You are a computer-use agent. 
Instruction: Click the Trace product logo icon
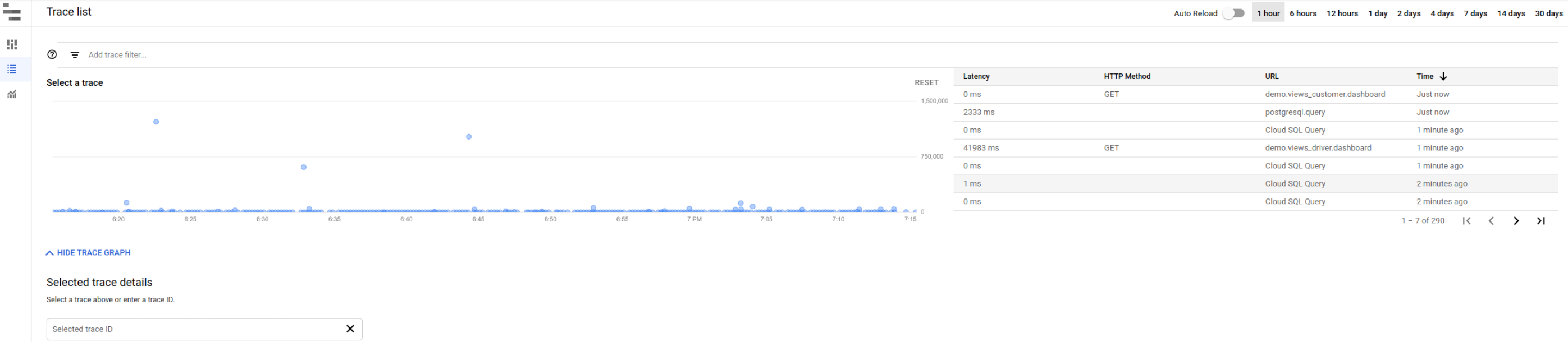(x=12, y=12)
